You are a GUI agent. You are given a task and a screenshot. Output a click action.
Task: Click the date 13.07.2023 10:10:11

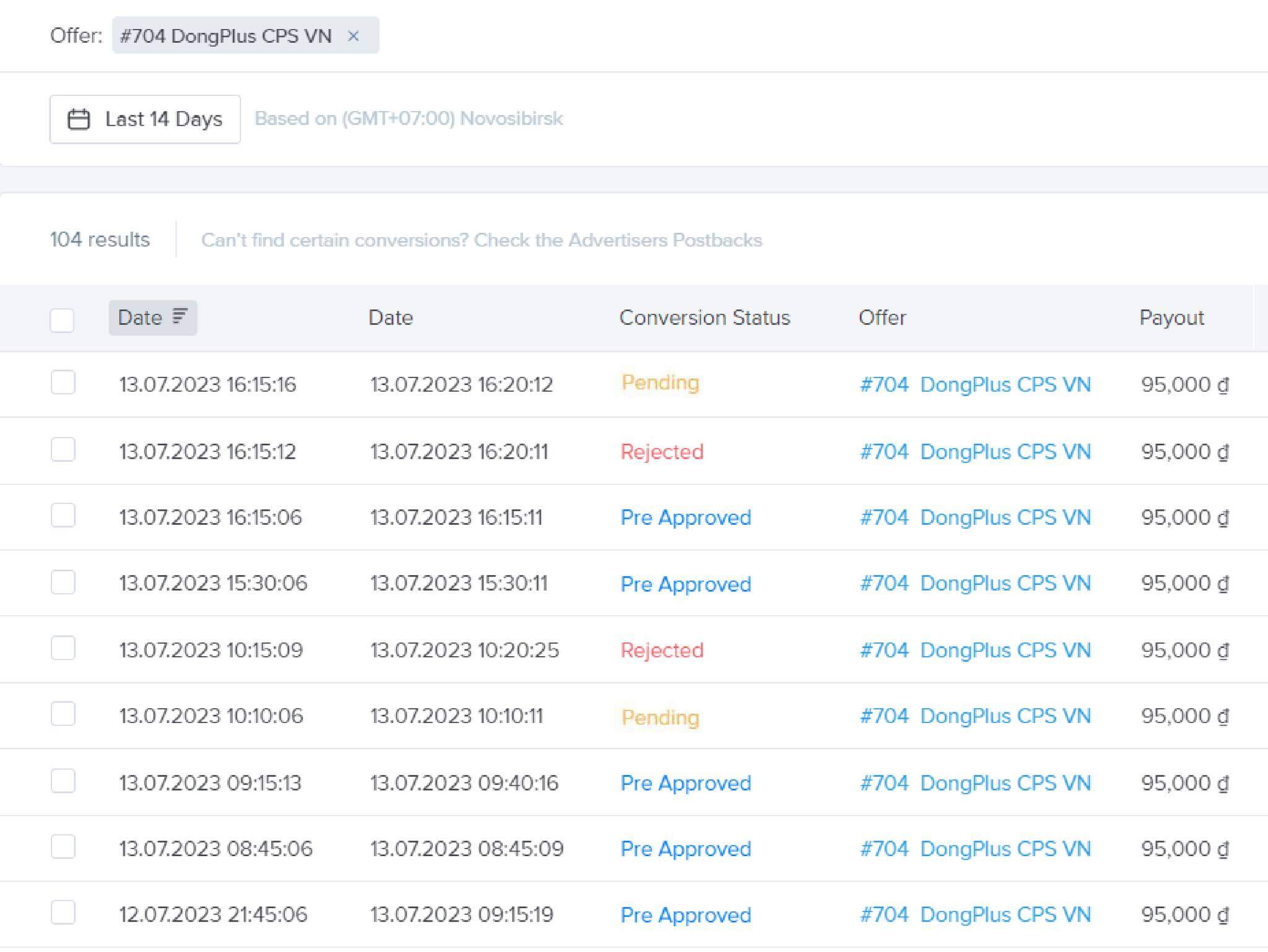point(457,716)
